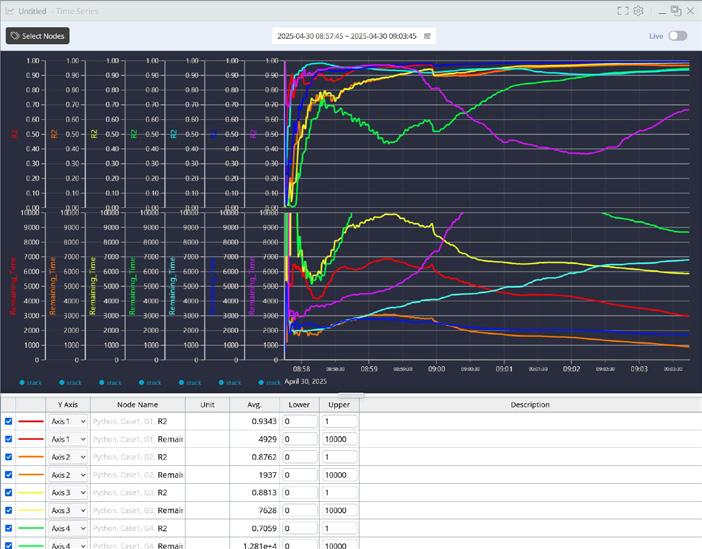Click the Time Series chart icon in the title bar
The image size is (702, 549).
click(x=9, y=11)
